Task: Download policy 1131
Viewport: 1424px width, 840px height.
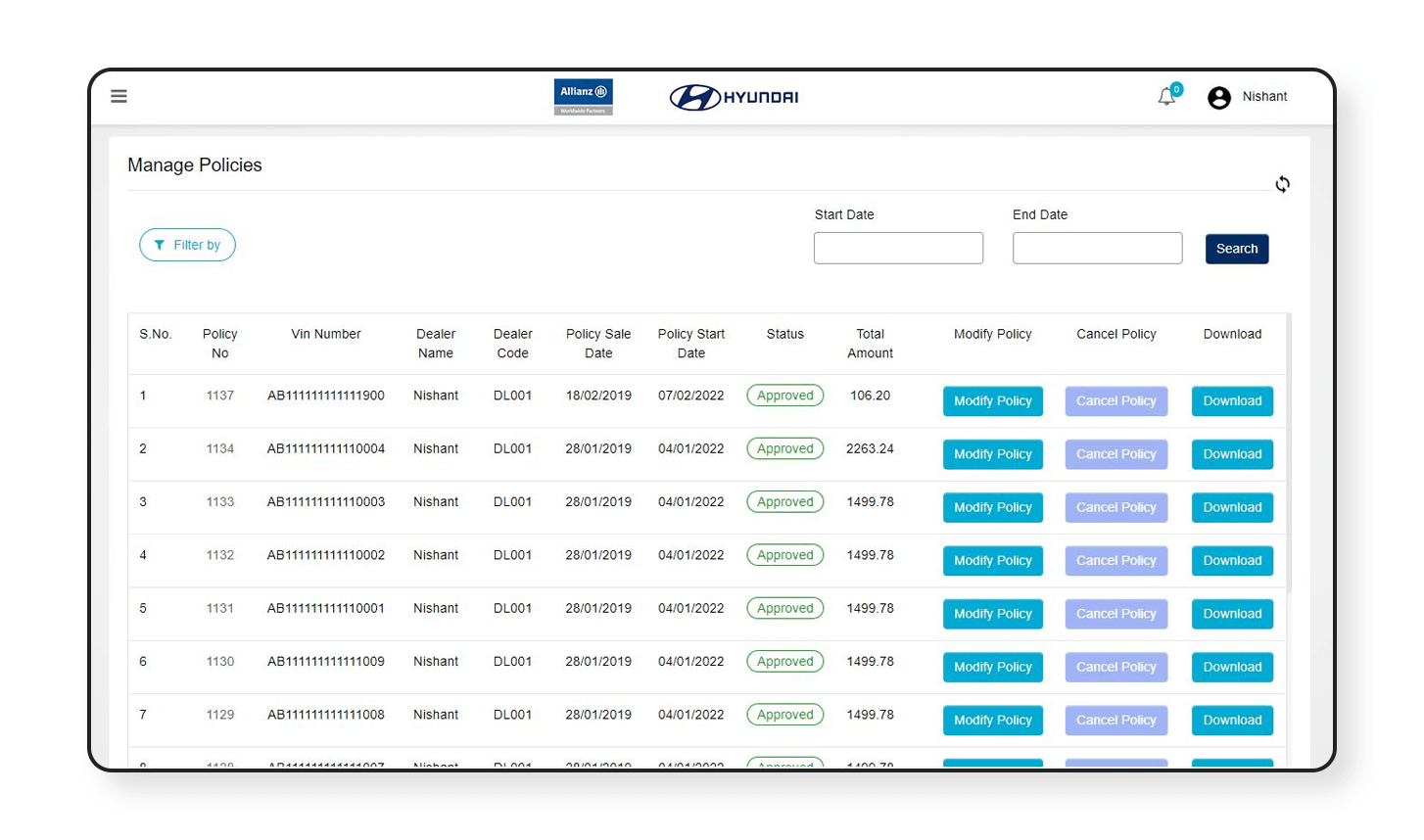Action: 1232,614
